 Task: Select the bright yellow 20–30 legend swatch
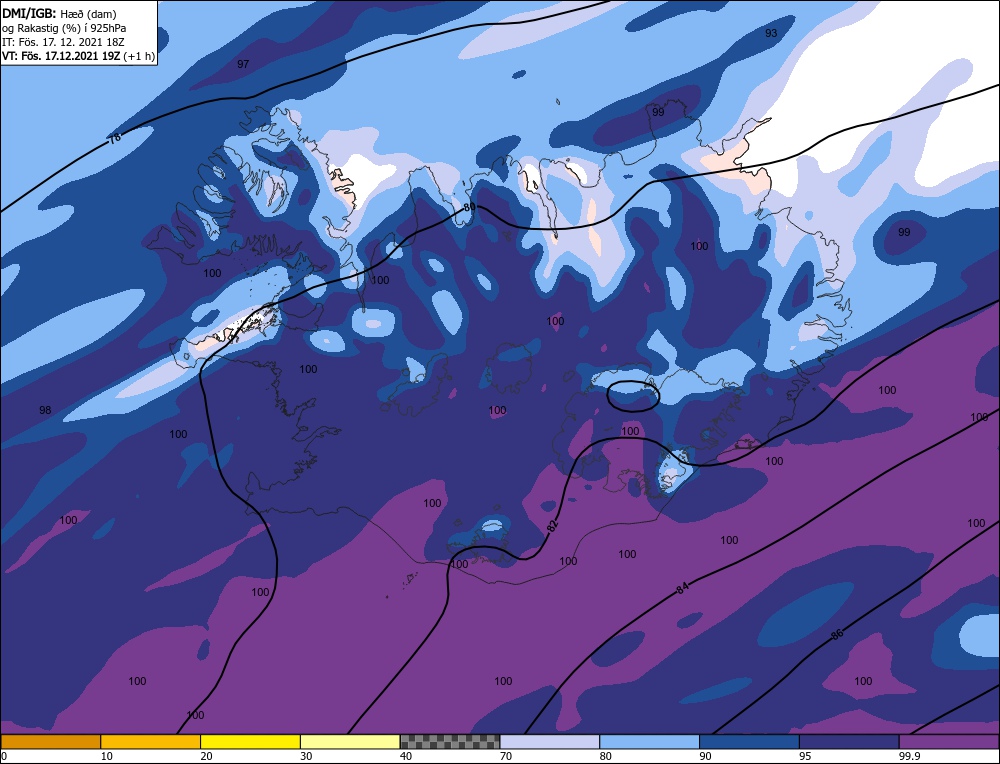point(250,741)
